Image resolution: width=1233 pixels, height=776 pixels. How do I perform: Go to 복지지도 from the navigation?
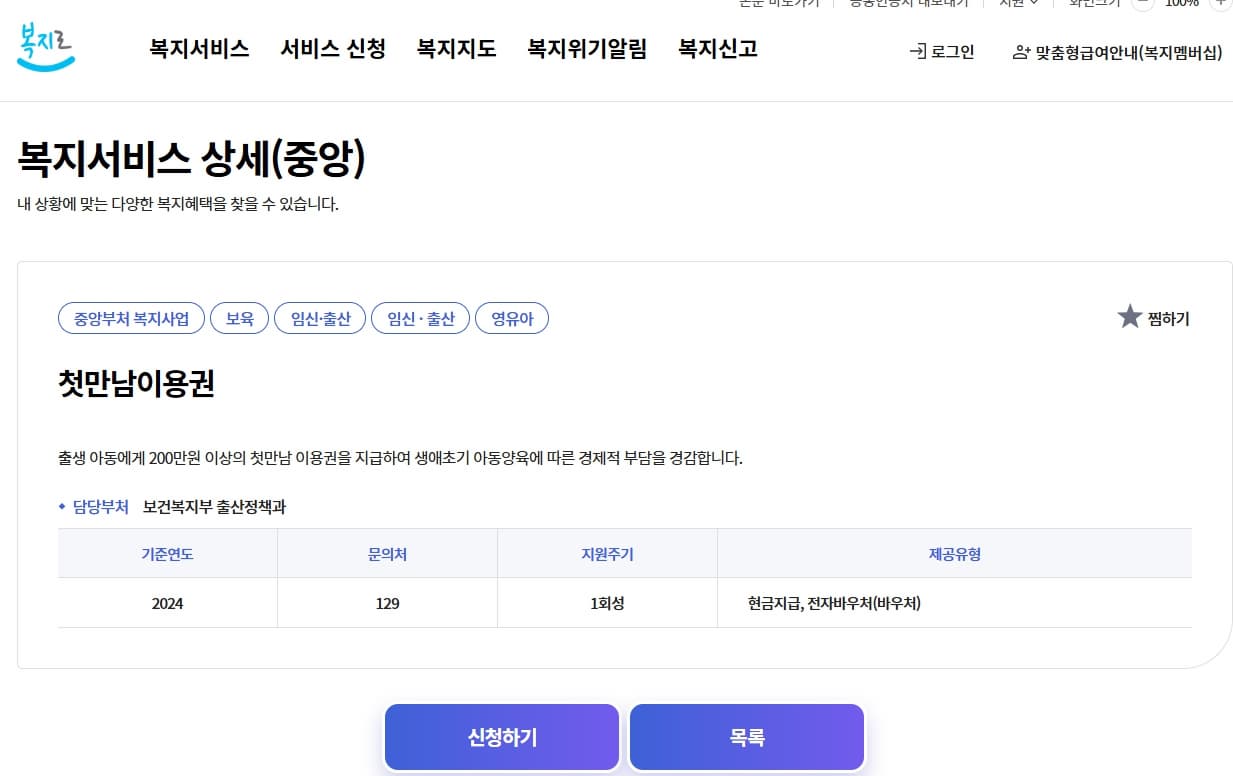[x=455, y=49]
